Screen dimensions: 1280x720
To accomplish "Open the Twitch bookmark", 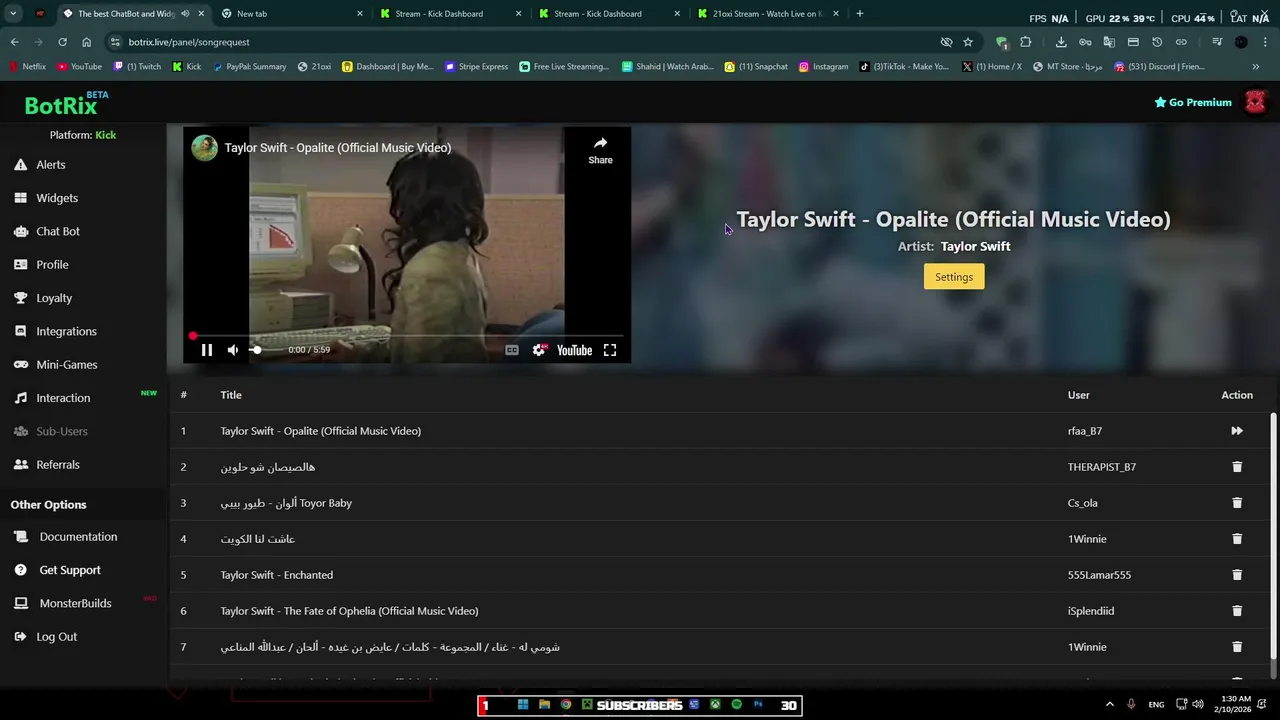I will (137, 67).
